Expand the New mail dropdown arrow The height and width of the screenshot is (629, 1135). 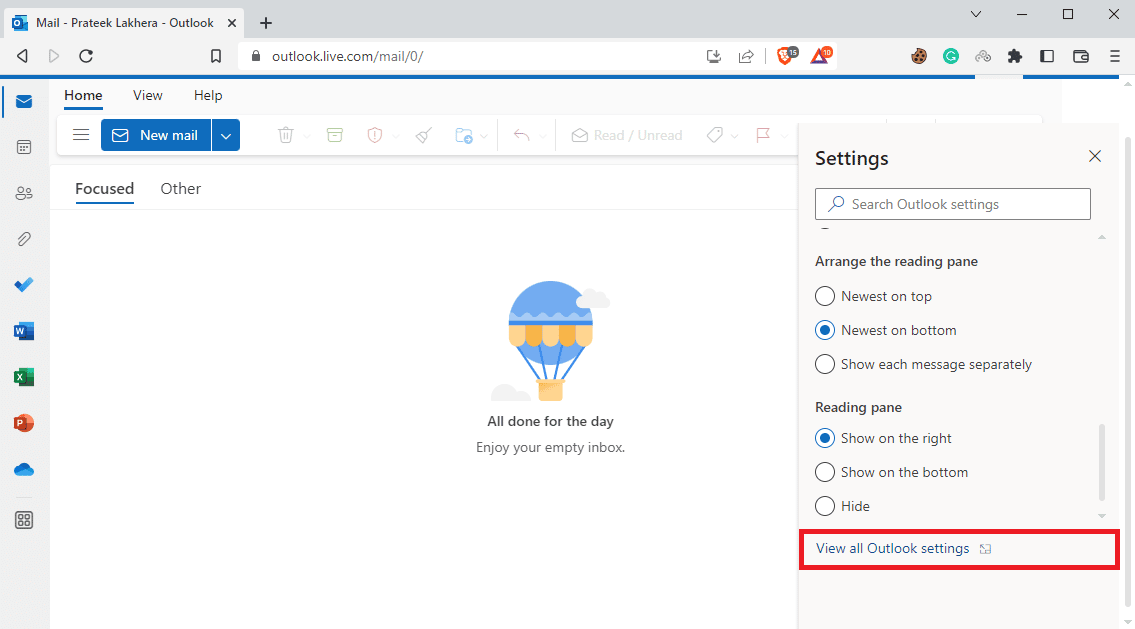point(226,135)
